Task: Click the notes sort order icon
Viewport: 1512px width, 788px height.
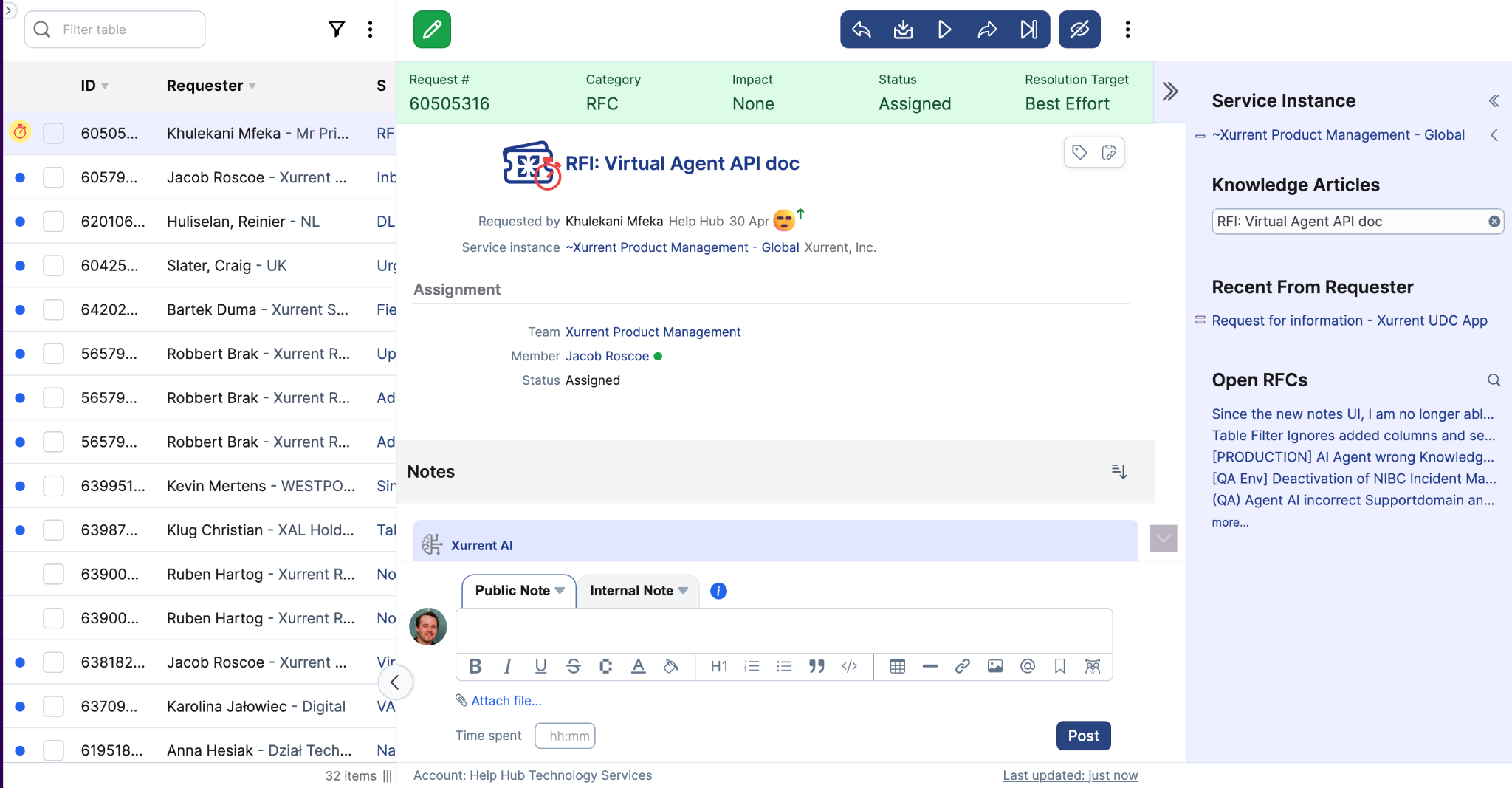Action: pyautogui.click(x=1119, y=471)
